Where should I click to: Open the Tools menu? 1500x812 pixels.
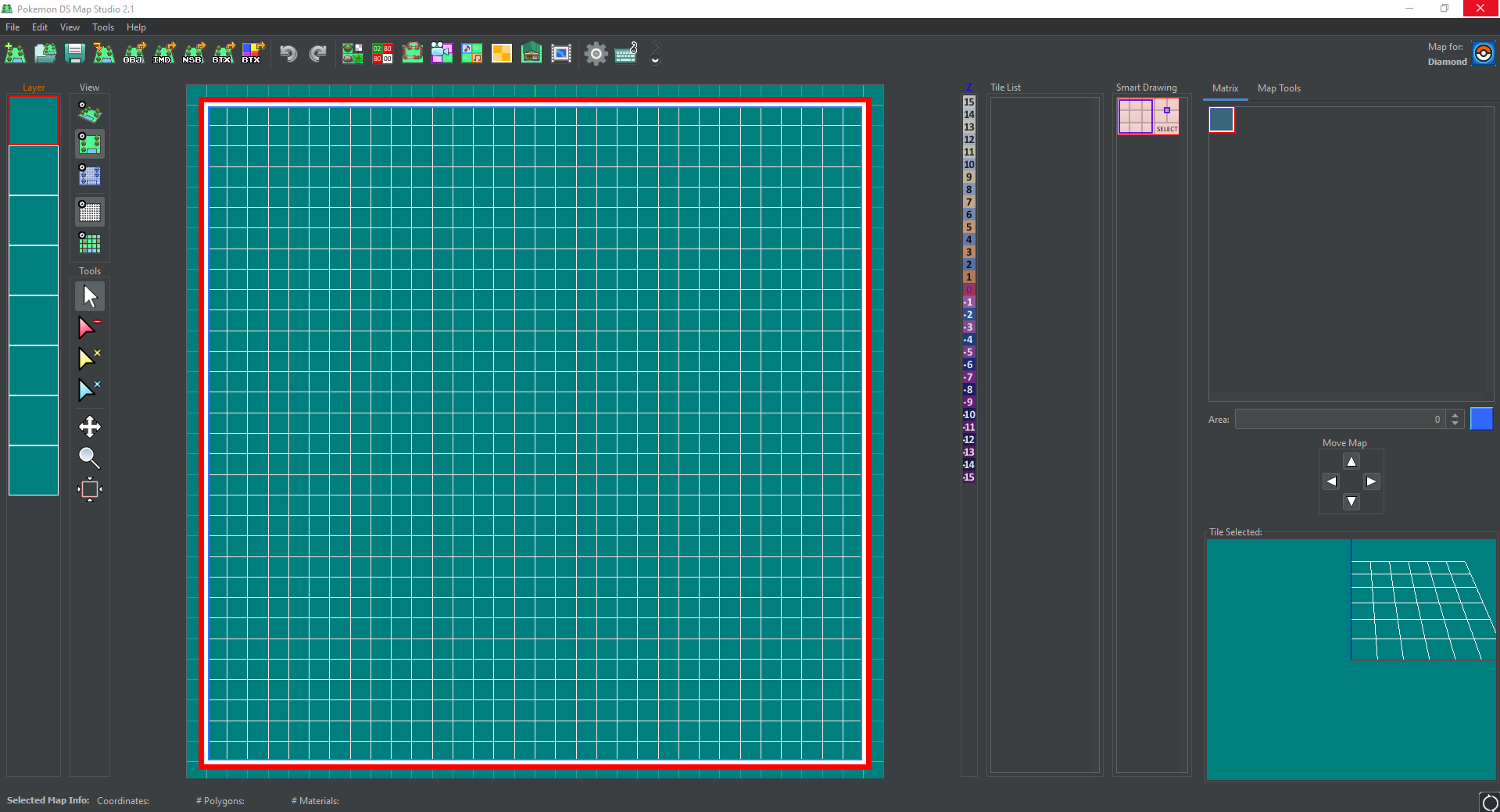tap(103, 27)
